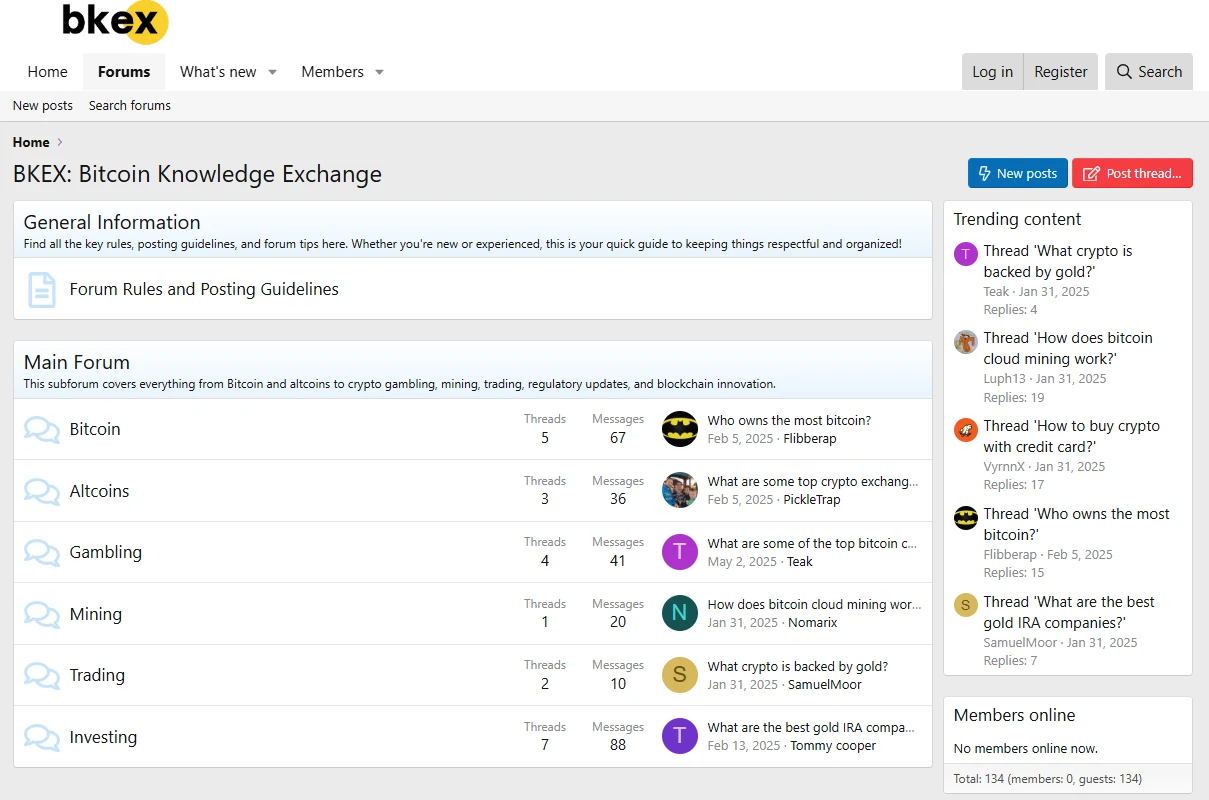
Task: Click Luph13's avatar in Trending content
Action: pyautogui.click(x=965, y=342)
